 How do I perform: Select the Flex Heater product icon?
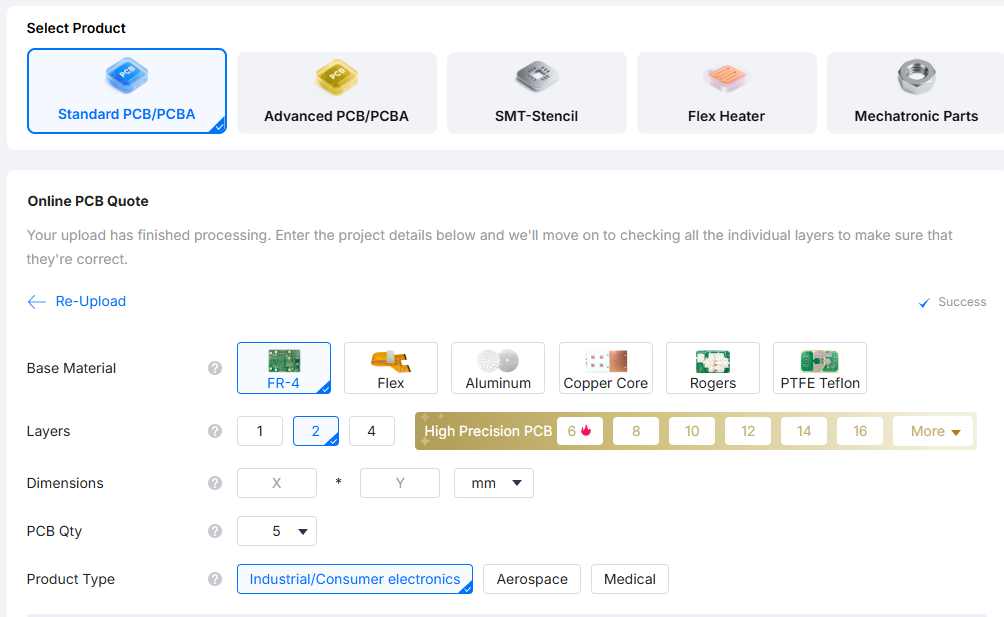pyautogui.click(x=726, y=77)
